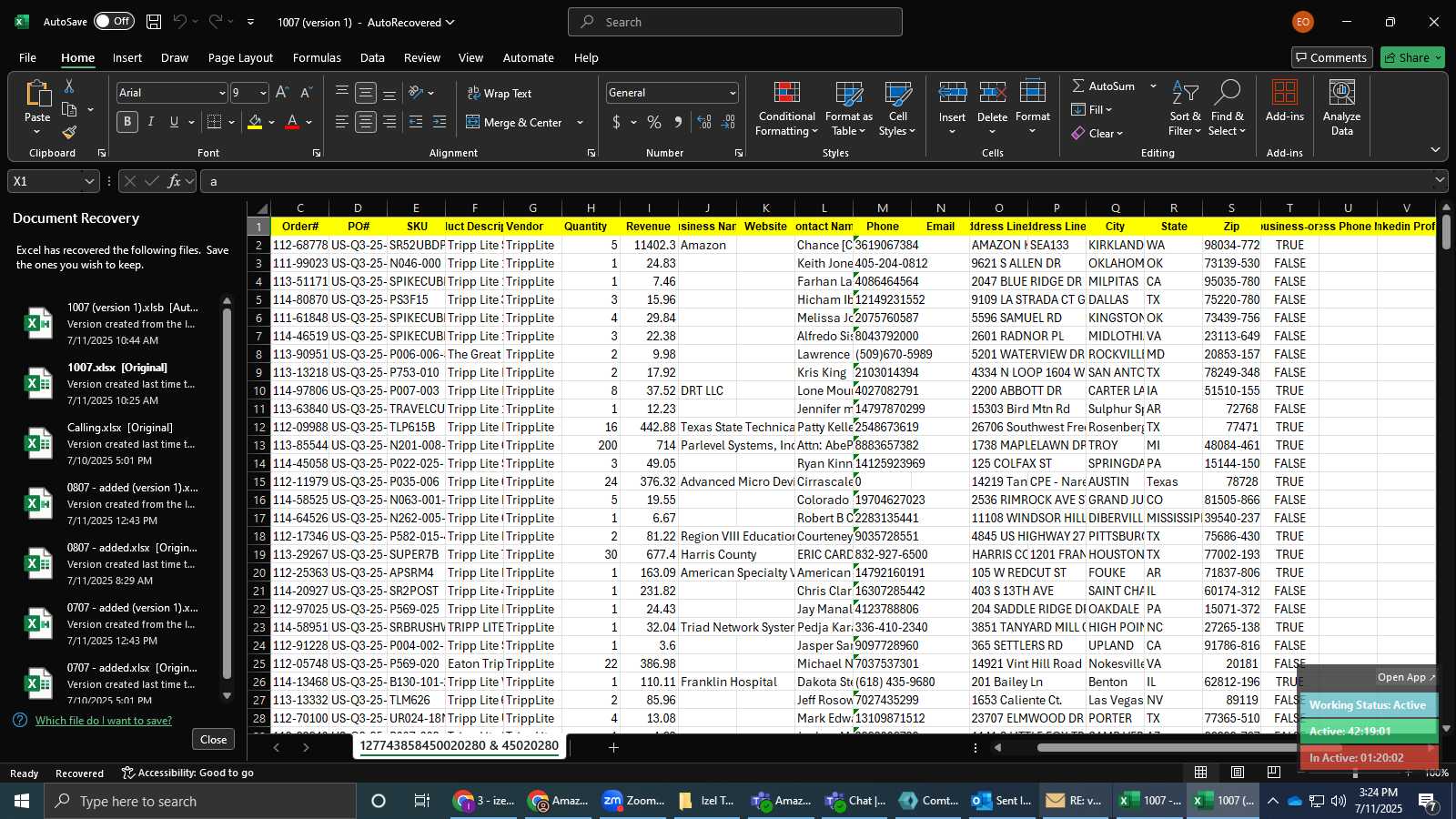This screenshot has height=819, width=1456.
Task: Toggle Bold formatting
Action: pos(127,122)
